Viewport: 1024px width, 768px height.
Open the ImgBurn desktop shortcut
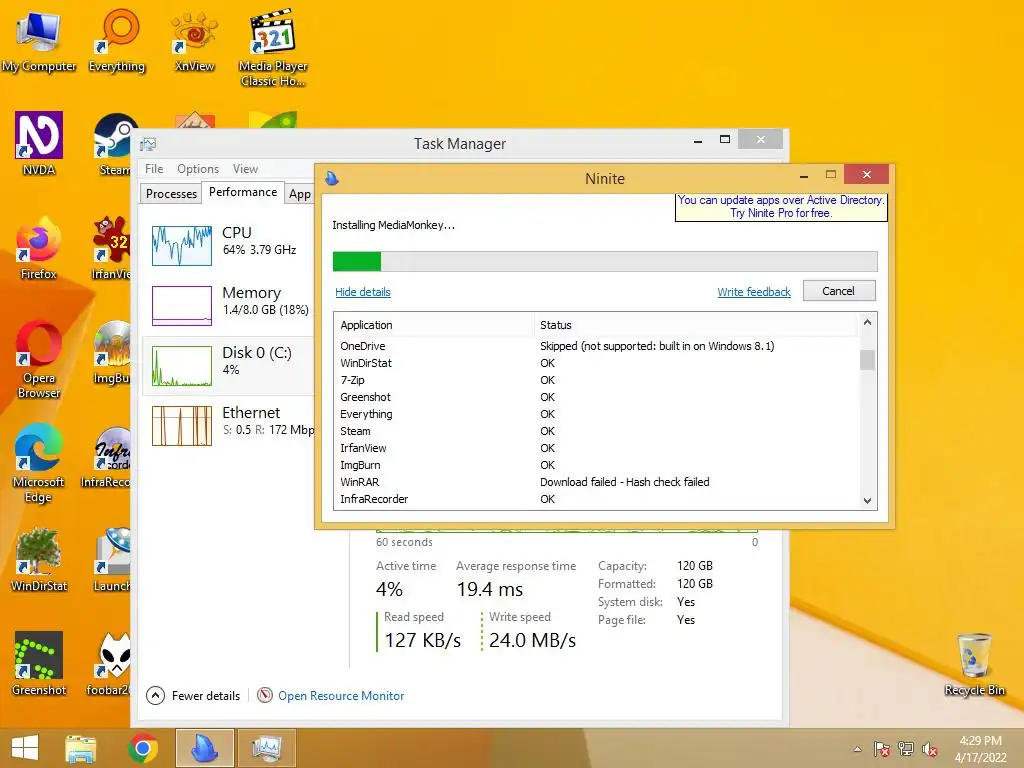click(111, 353)
